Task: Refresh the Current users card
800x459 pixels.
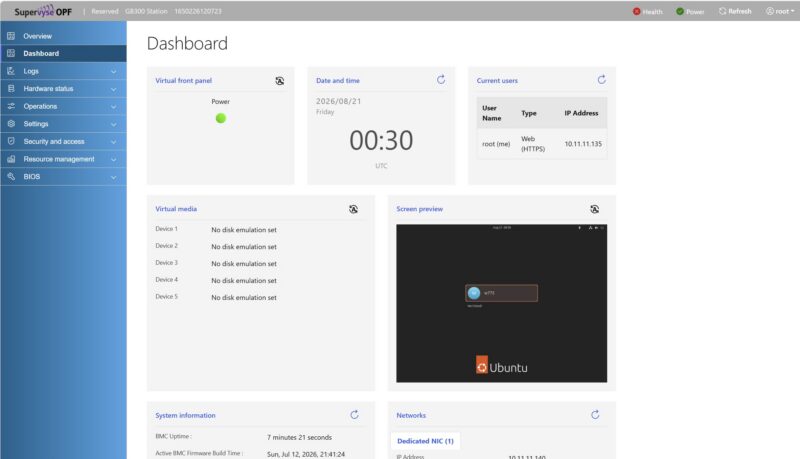Action: 602,80
